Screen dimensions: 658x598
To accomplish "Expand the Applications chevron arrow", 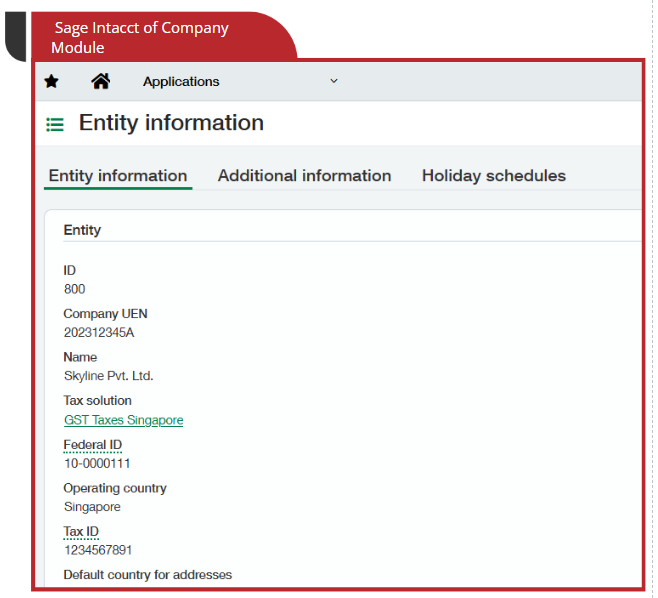I will coord(334,81).
